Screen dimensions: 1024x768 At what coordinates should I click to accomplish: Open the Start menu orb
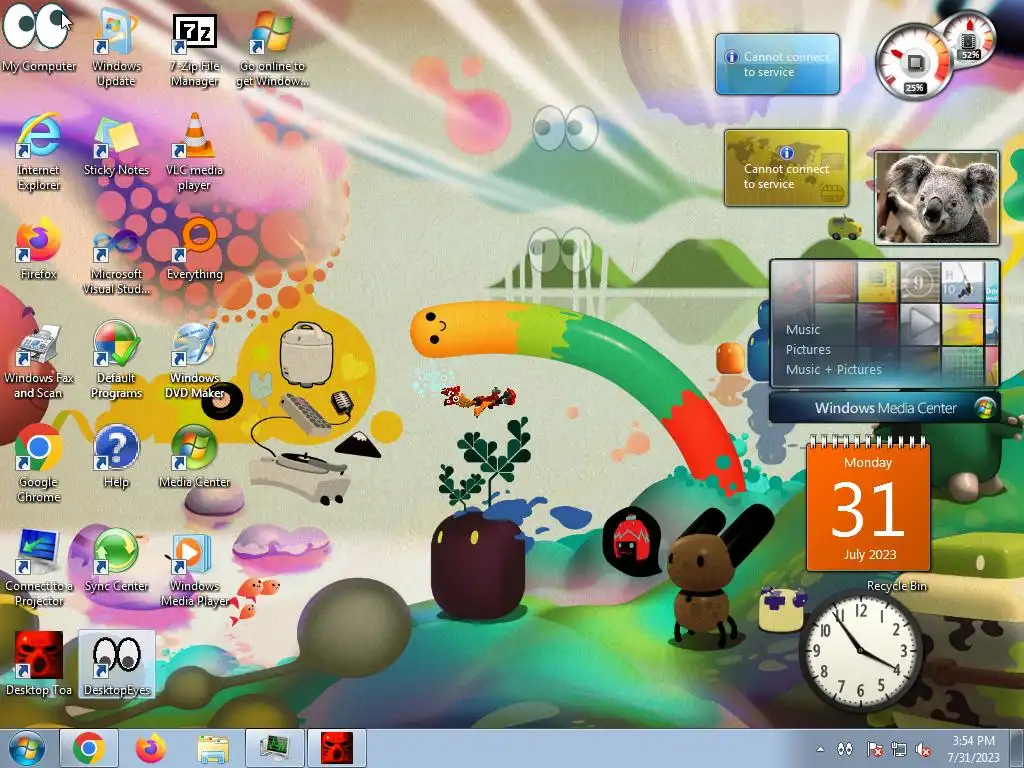coord(26,748)
